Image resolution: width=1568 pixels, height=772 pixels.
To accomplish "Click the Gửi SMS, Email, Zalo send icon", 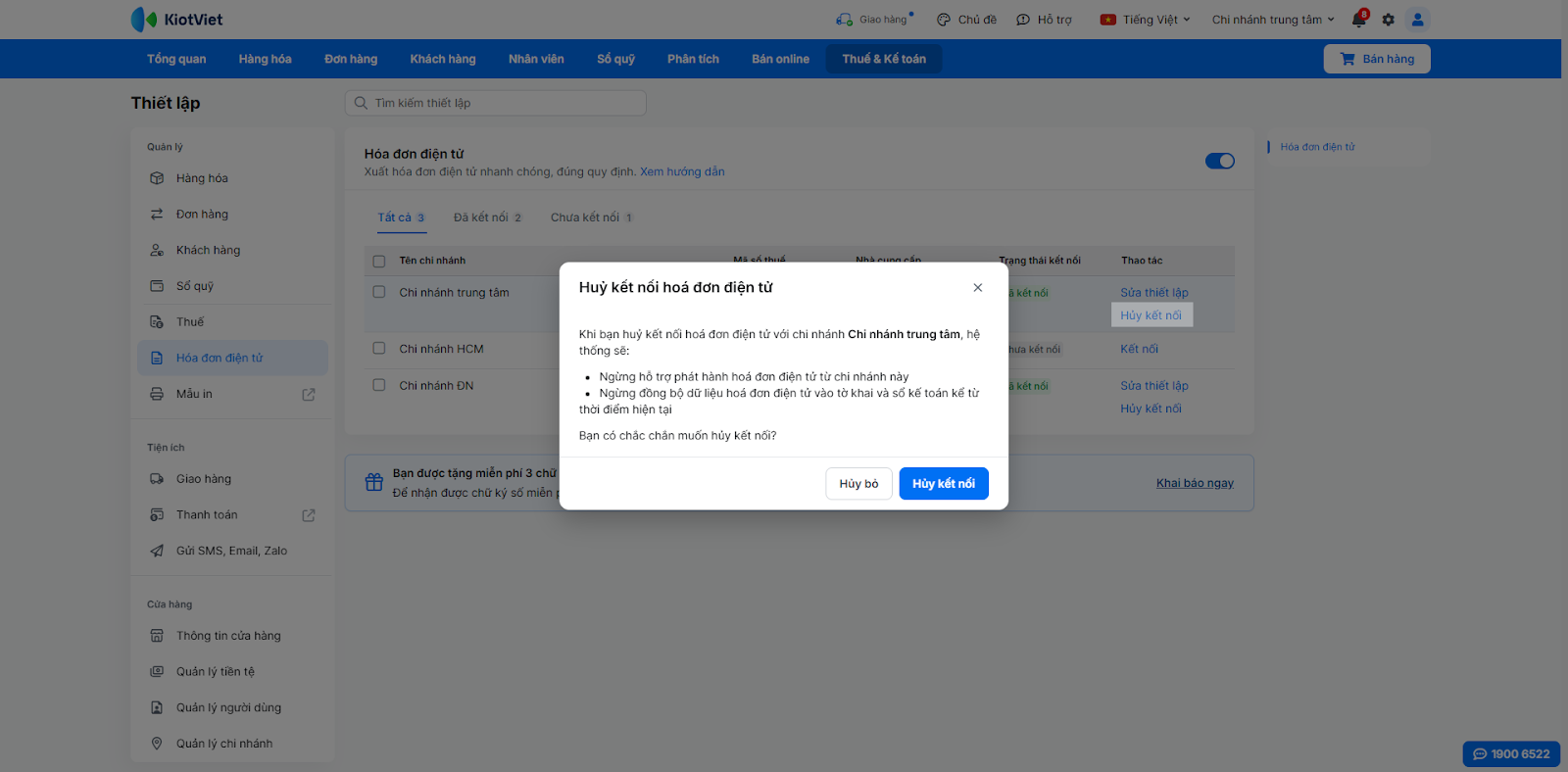I will coord(157,551).
